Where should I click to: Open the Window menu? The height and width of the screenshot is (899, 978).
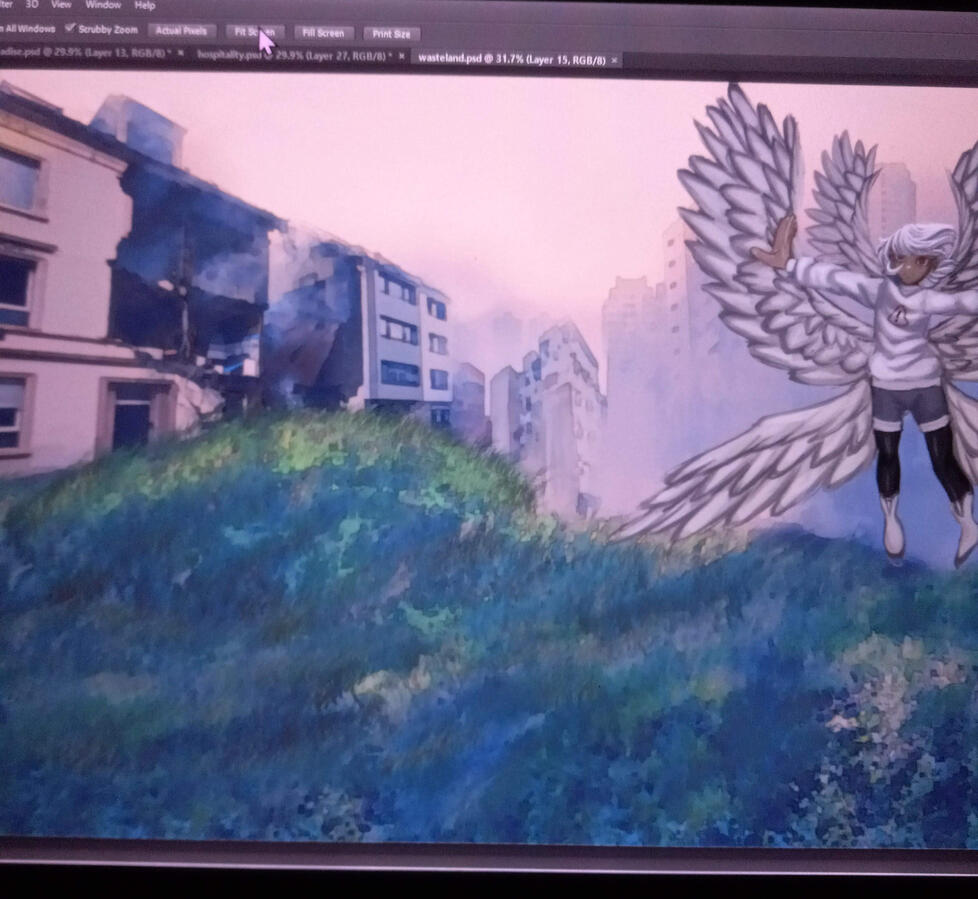(x=103, y=5)
